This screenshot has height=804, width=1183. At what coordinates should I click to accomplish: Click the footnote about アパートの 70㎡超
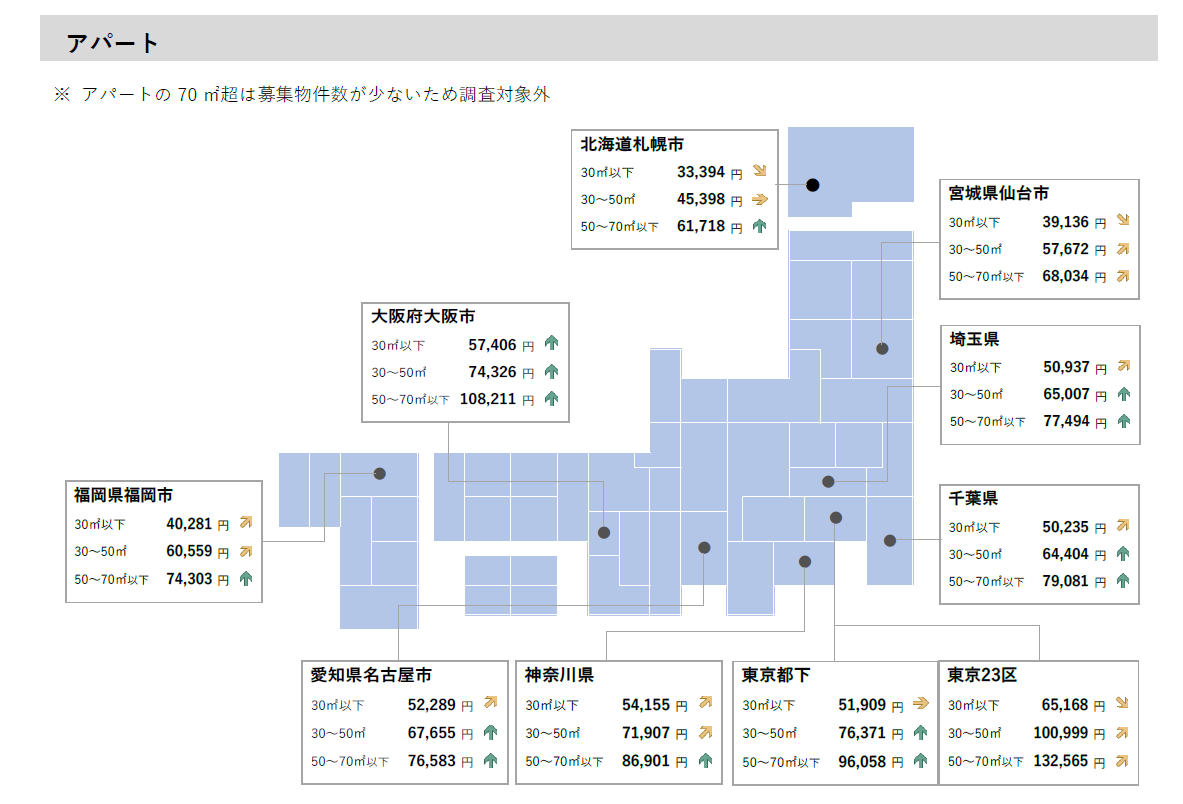[301, 94]
